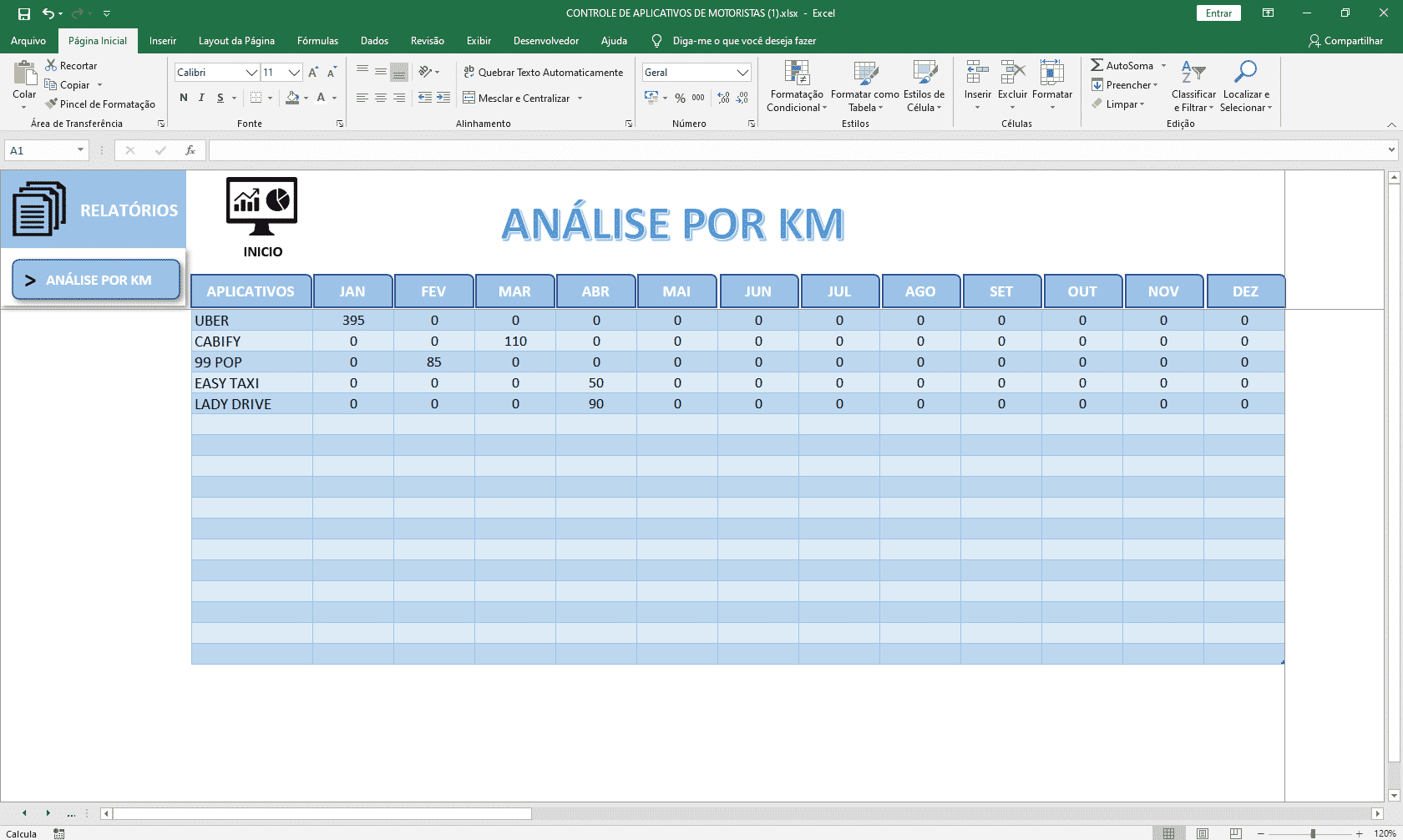Open the cell borders tool
Viewport: 1403px width, 840px height.
point(256,98)
